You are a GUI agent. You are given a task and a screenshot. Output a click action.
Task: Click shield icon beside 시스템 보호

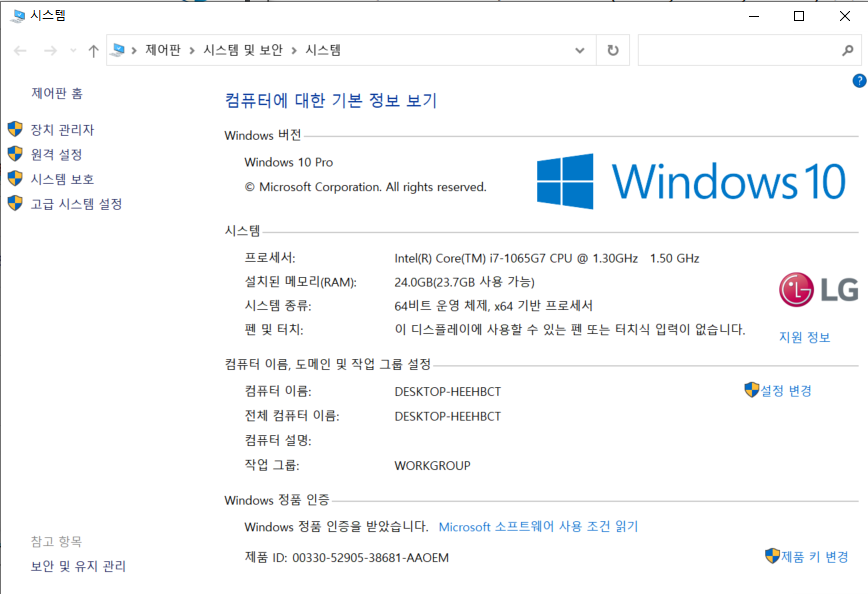[16, 178]
